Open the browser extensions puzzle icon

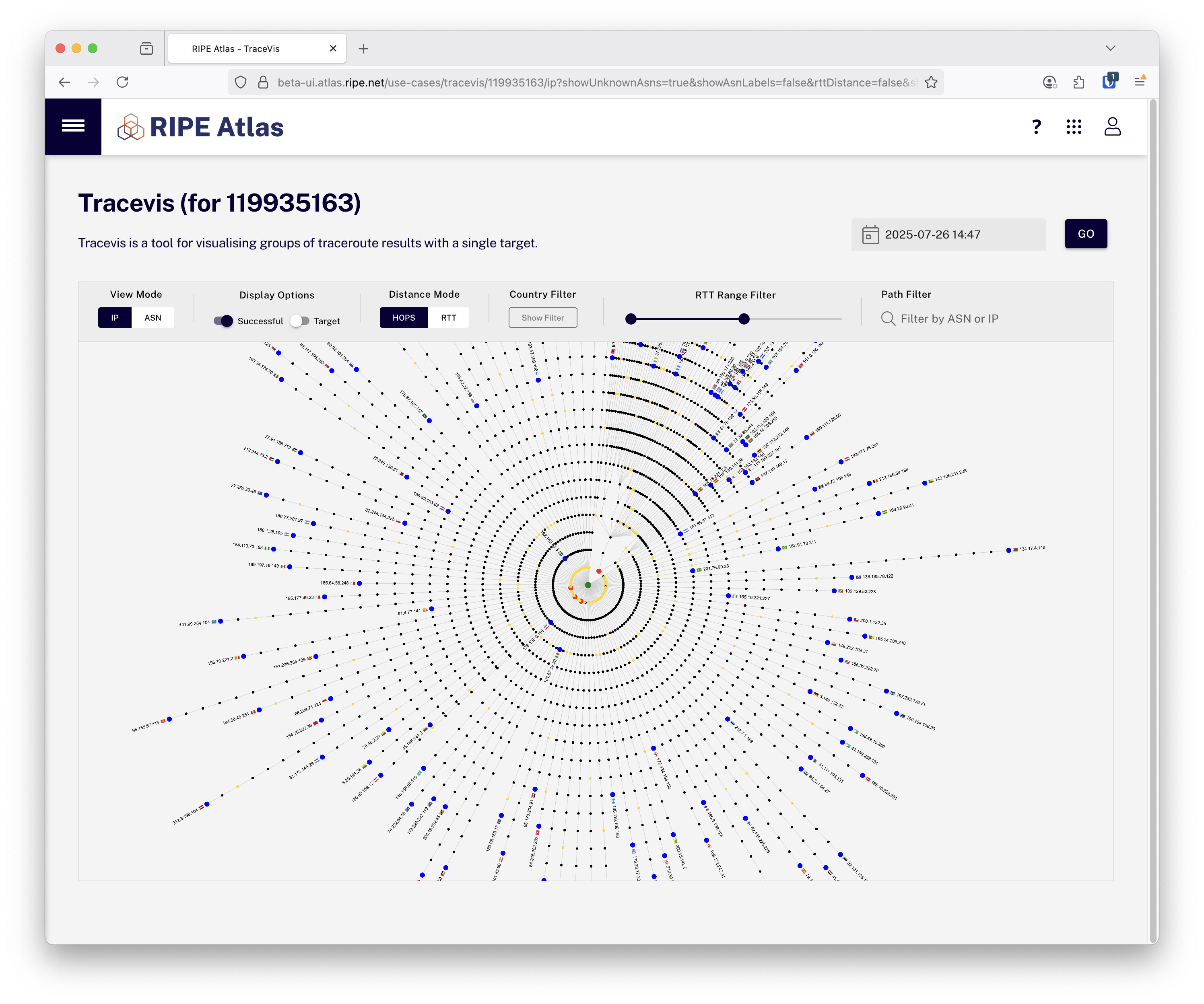tap(1078, 82)
